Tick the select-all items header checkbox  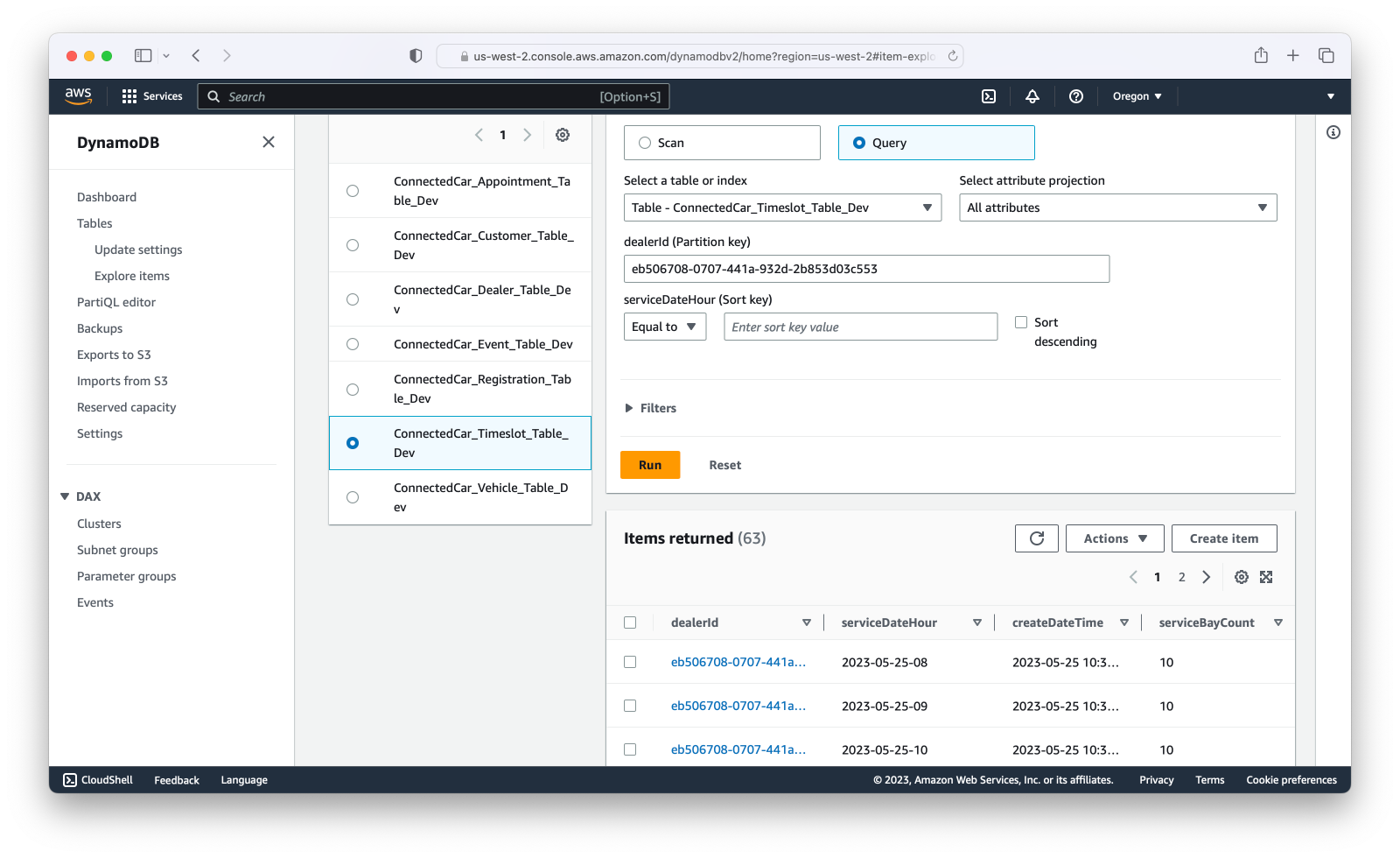pyautogui.click(x=630, y=622)
